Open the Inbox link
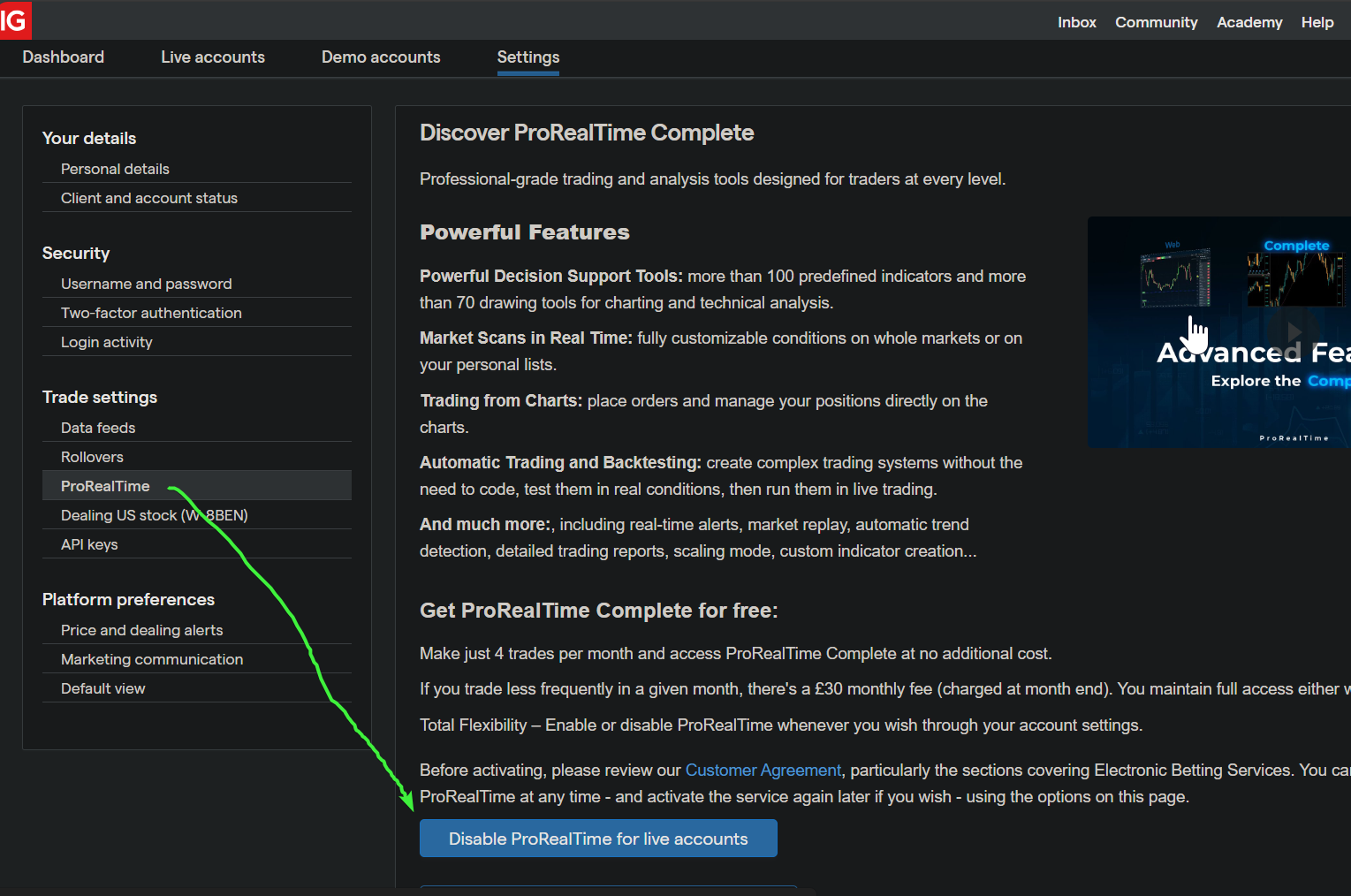Viewport: 1351px width, 896px height. [1077, 22]
